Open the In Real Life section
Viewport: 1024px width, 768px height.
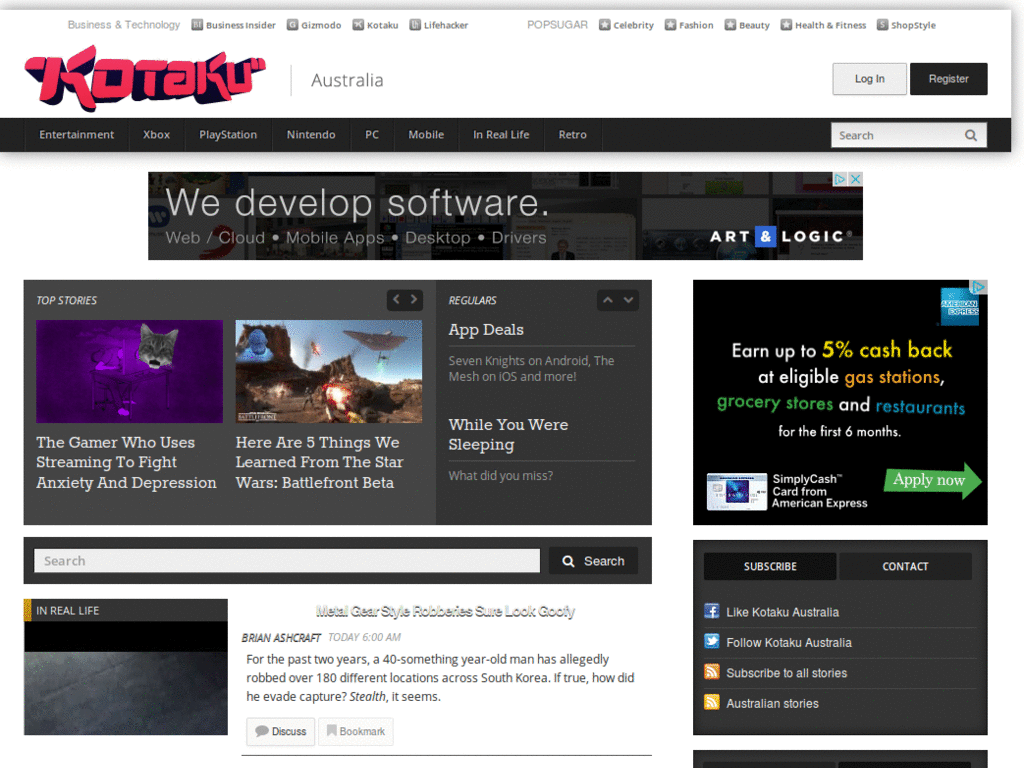(x=501, y=135)
